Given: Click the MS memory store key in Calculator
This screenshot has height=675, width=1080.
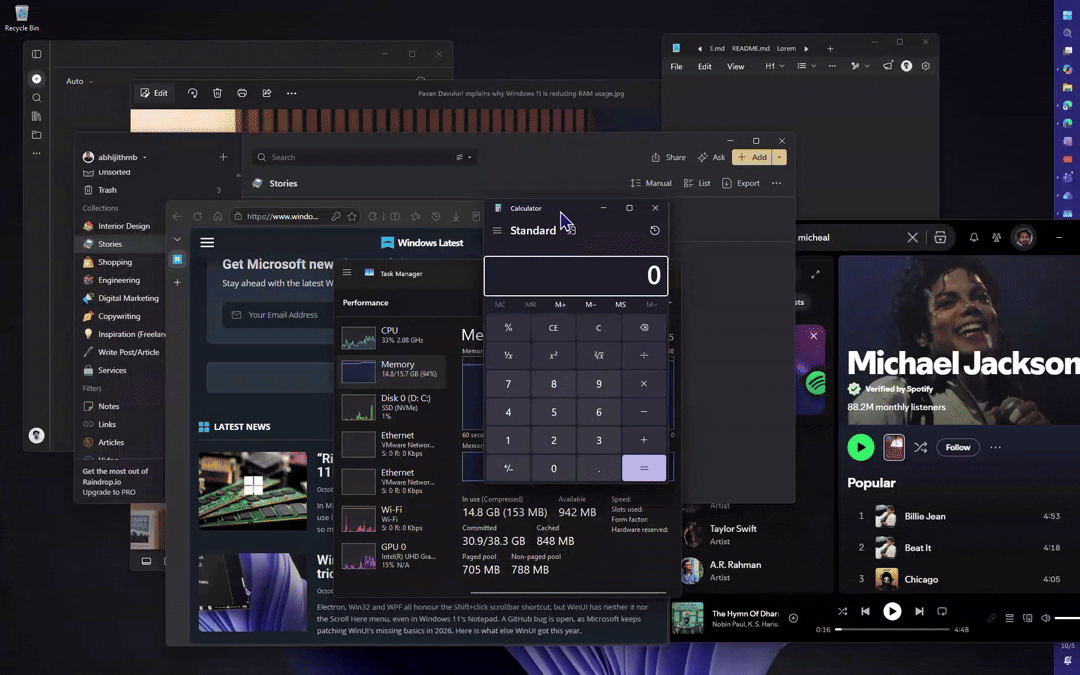Looking at the screenshot, I should [x=621, y=304].
